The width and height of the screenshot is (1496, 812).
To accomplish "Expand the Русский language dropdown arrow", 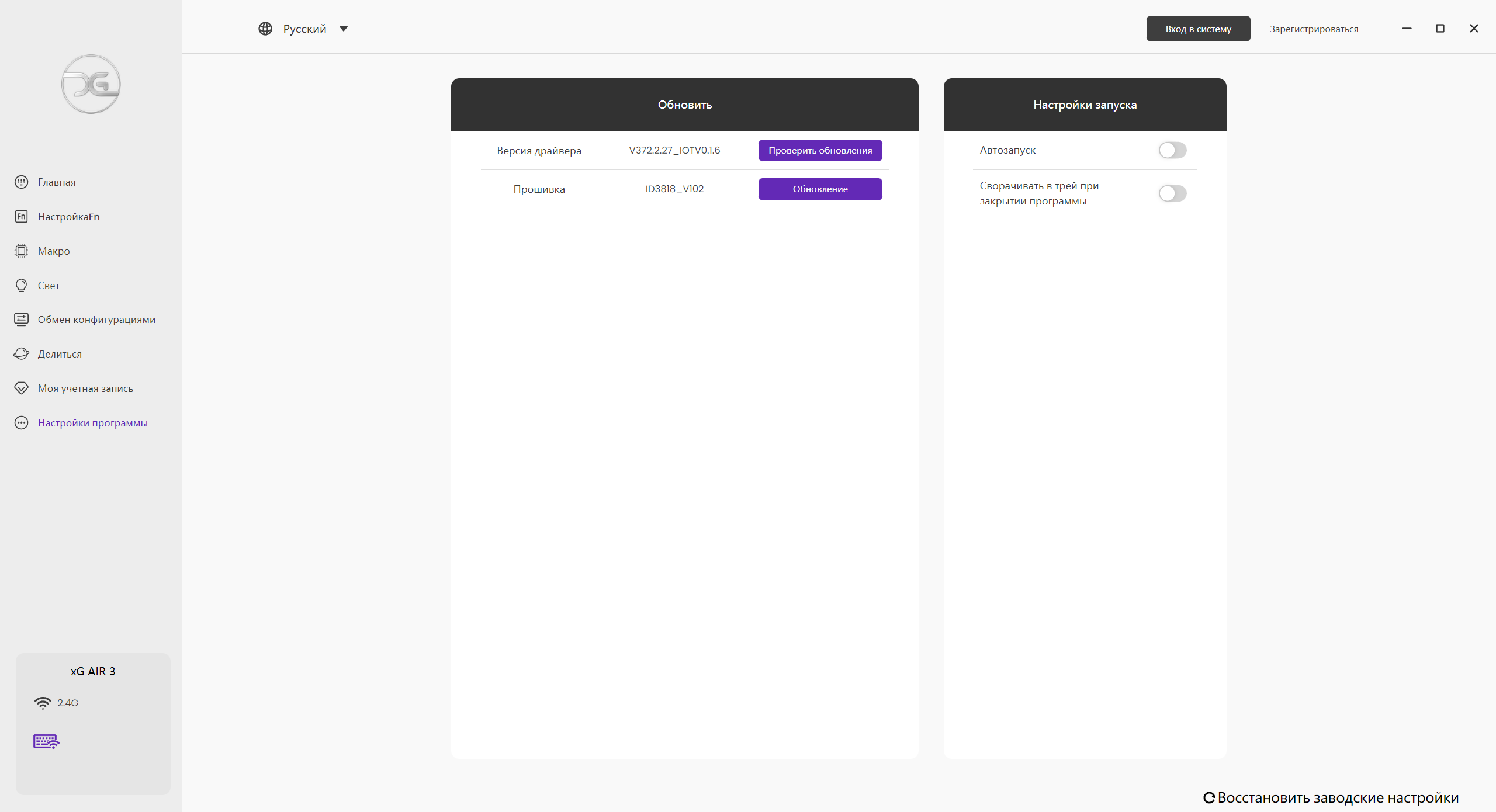I will [x=344, y=29].
